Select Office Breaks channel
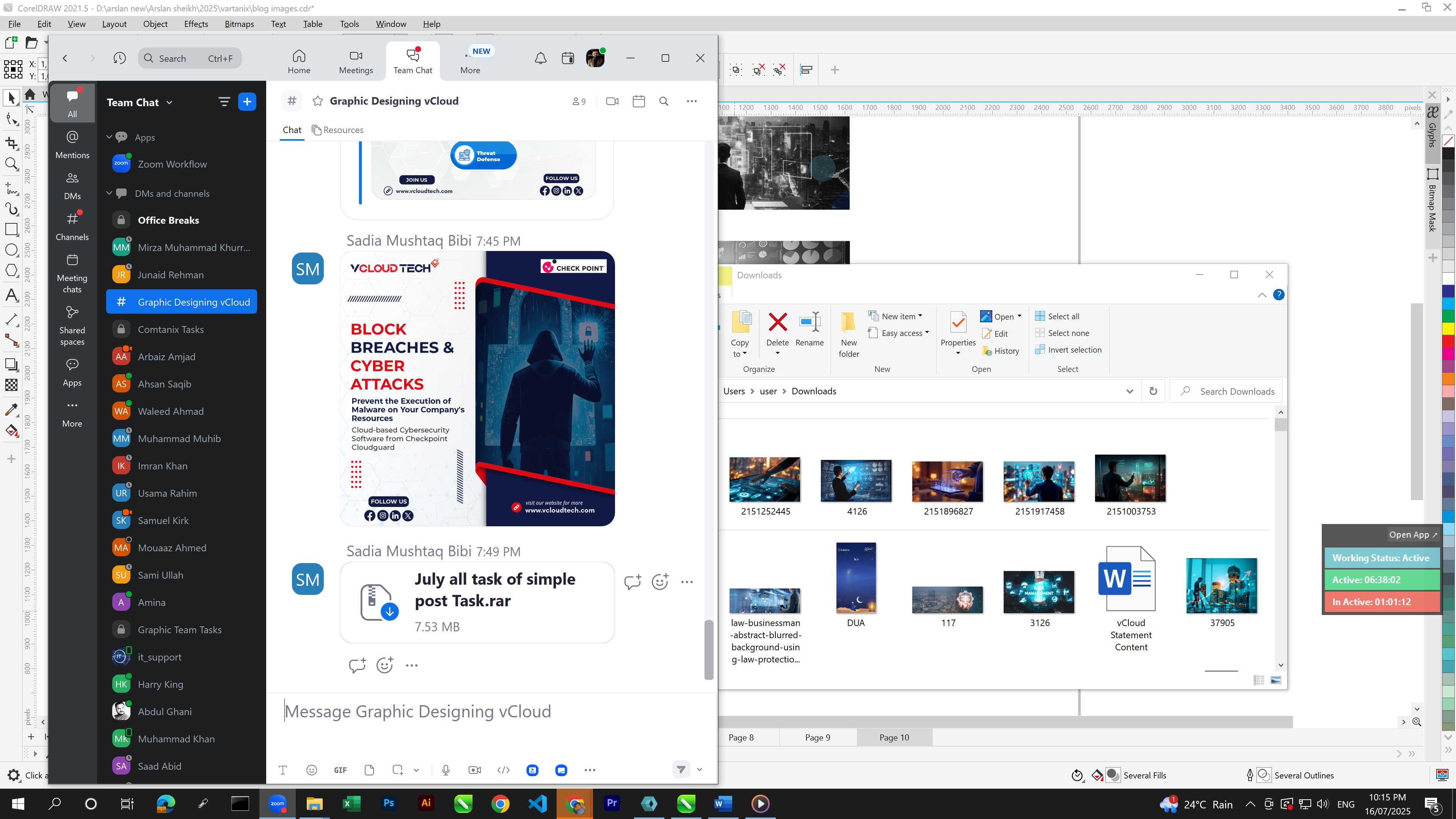The image size is (1456, 819). [182, 220]
